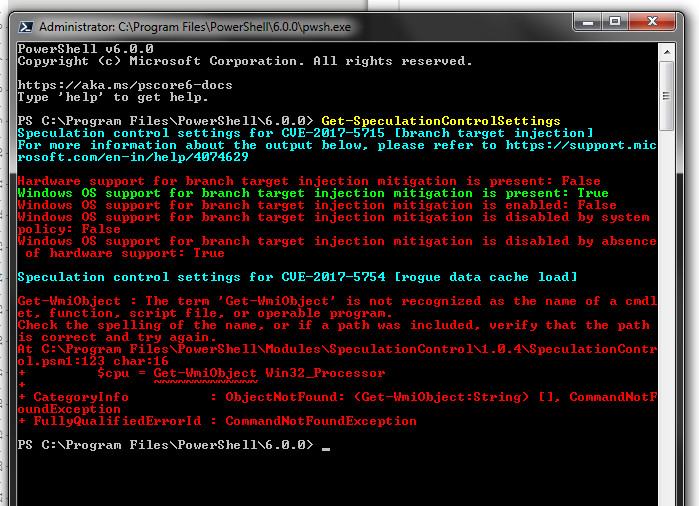The width and height of the screenshot is (699, 506).
Task: Click the PowerShell icon in title bar
Action: 25,27
